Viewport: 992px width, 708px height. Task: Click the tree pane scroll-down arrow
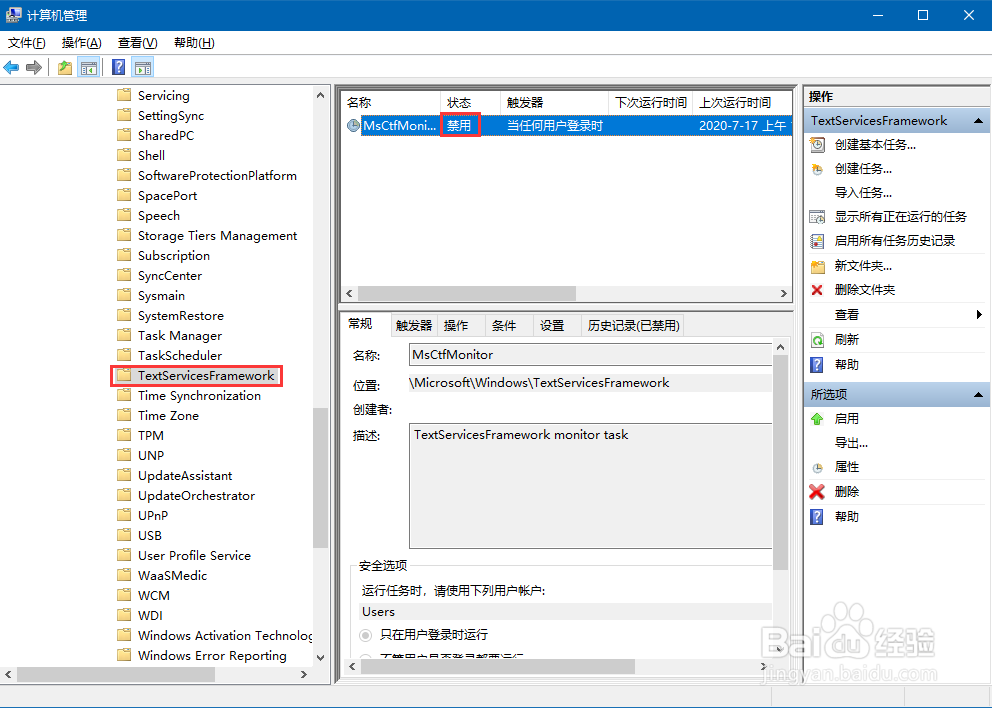[320, 658]
